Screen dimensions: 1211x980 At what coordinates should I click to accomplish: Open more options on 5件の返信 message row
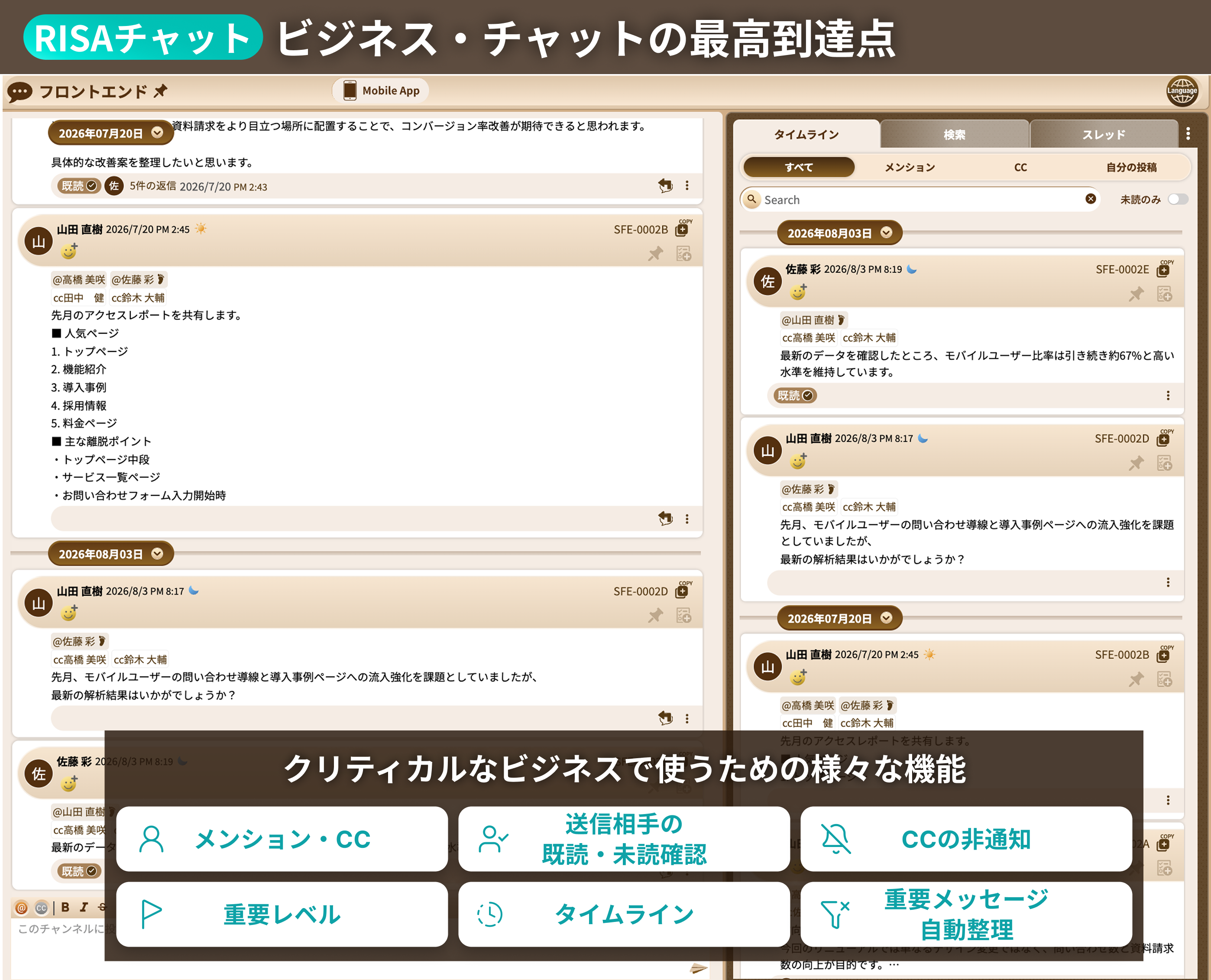[x=687, y=185]
